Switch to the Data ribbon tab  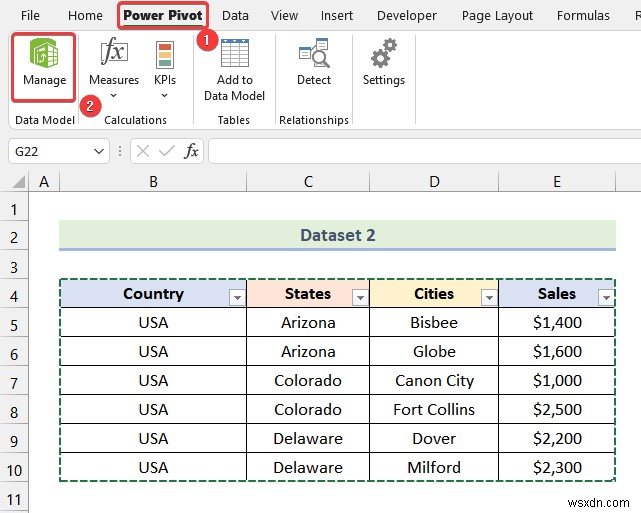pyautogui.click(x=235, y=16)
